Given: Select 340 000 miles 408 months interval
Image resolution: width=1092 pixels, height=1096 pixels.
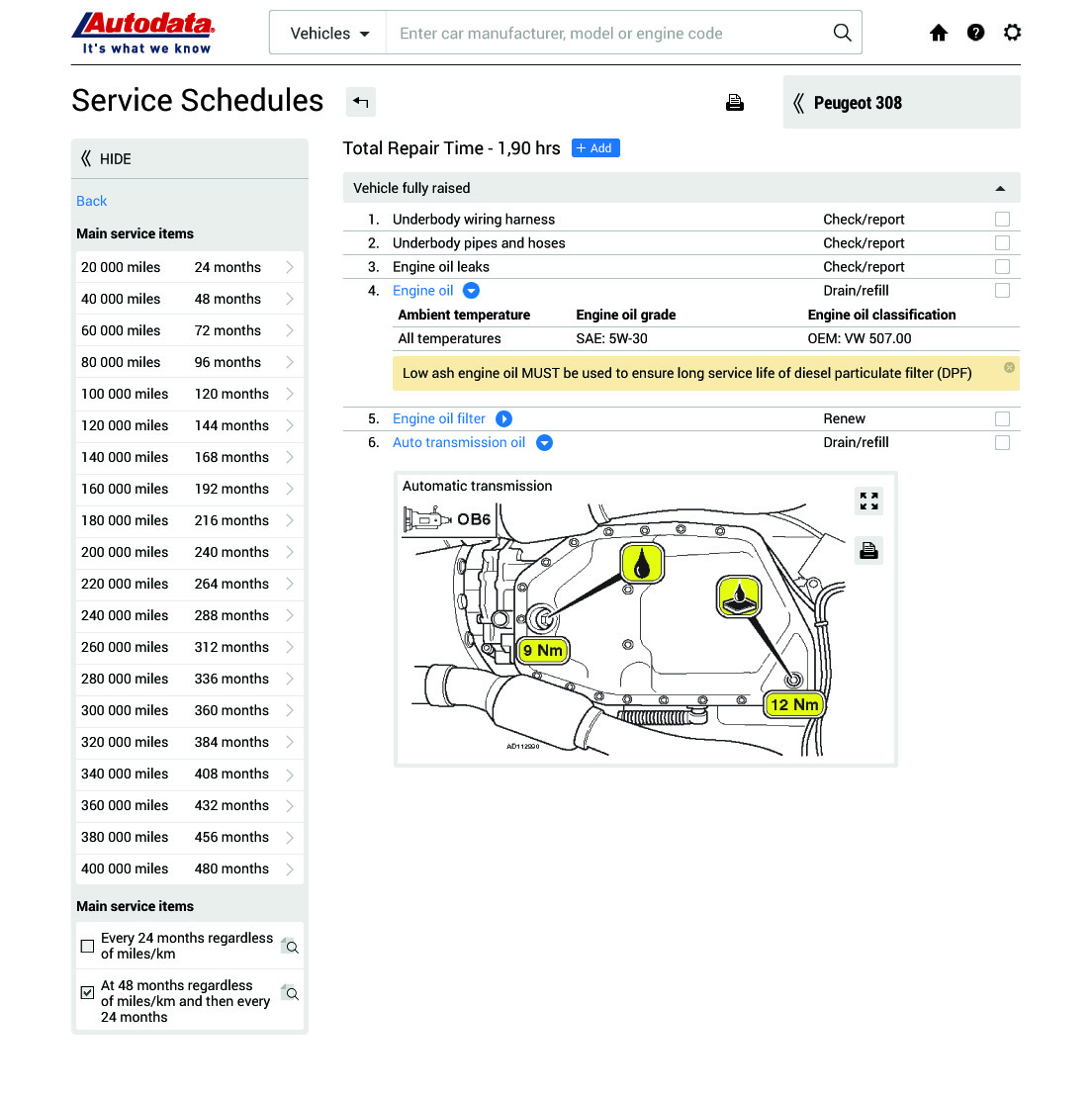Looking at the screenshot, I should pyautogui.click(x=190, y=774).
